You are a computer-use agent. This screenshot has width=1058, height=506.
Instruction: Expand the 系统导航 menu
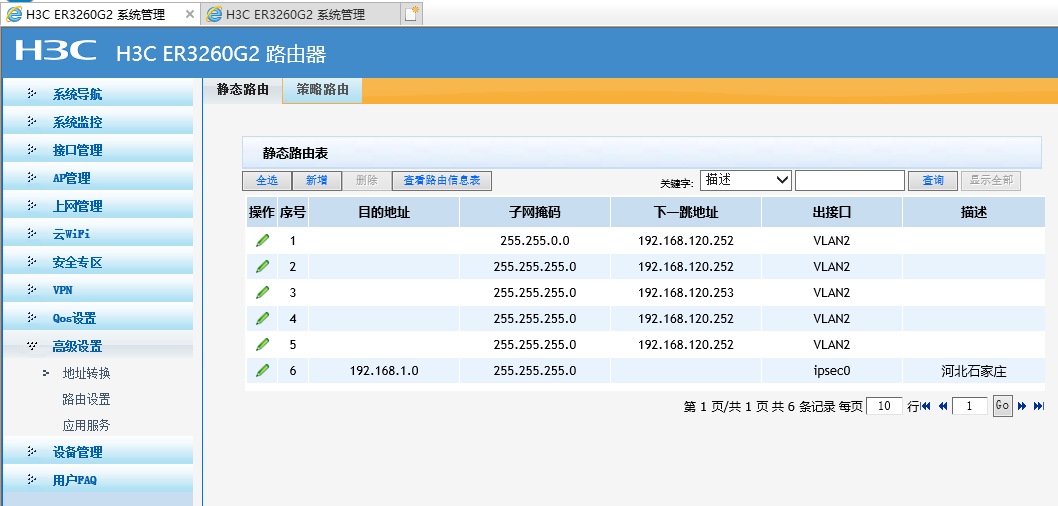[99, 94]
